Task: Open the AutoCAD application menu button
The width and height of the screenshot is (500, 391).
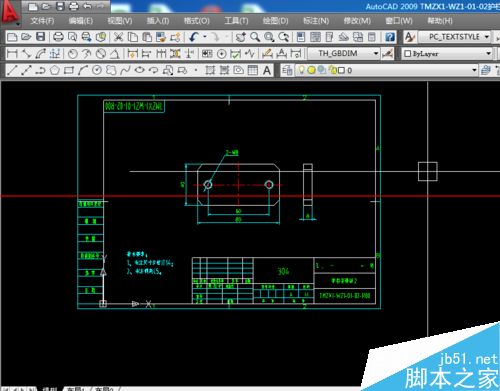Action: 10,13
